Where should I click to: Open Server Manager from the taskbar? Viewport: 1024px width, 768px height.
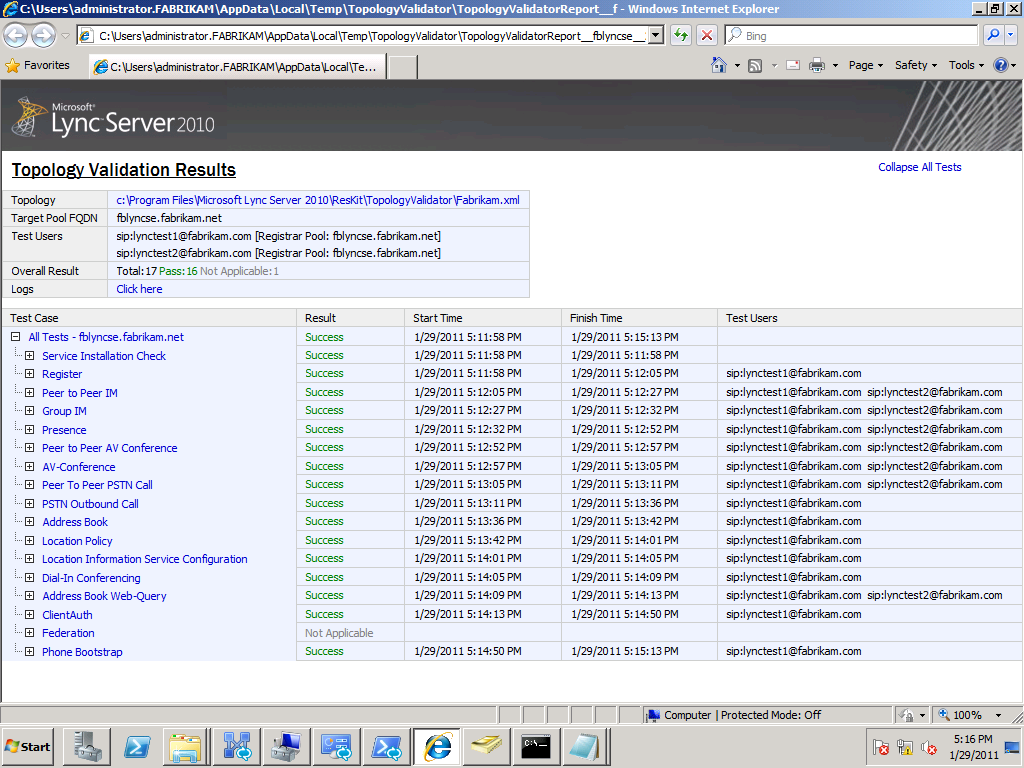click(86, 746)
